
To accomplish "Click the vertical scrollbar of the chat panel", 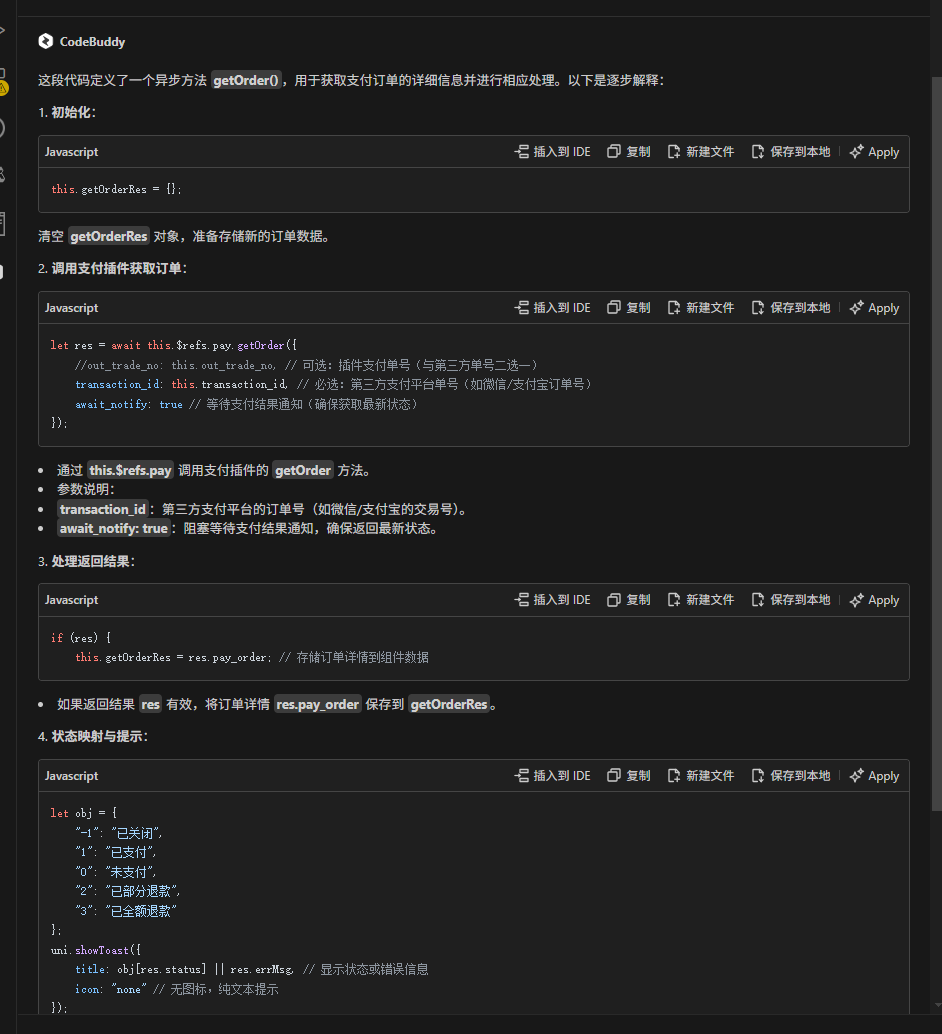I will pyautogui.click(x=936, y=444).
